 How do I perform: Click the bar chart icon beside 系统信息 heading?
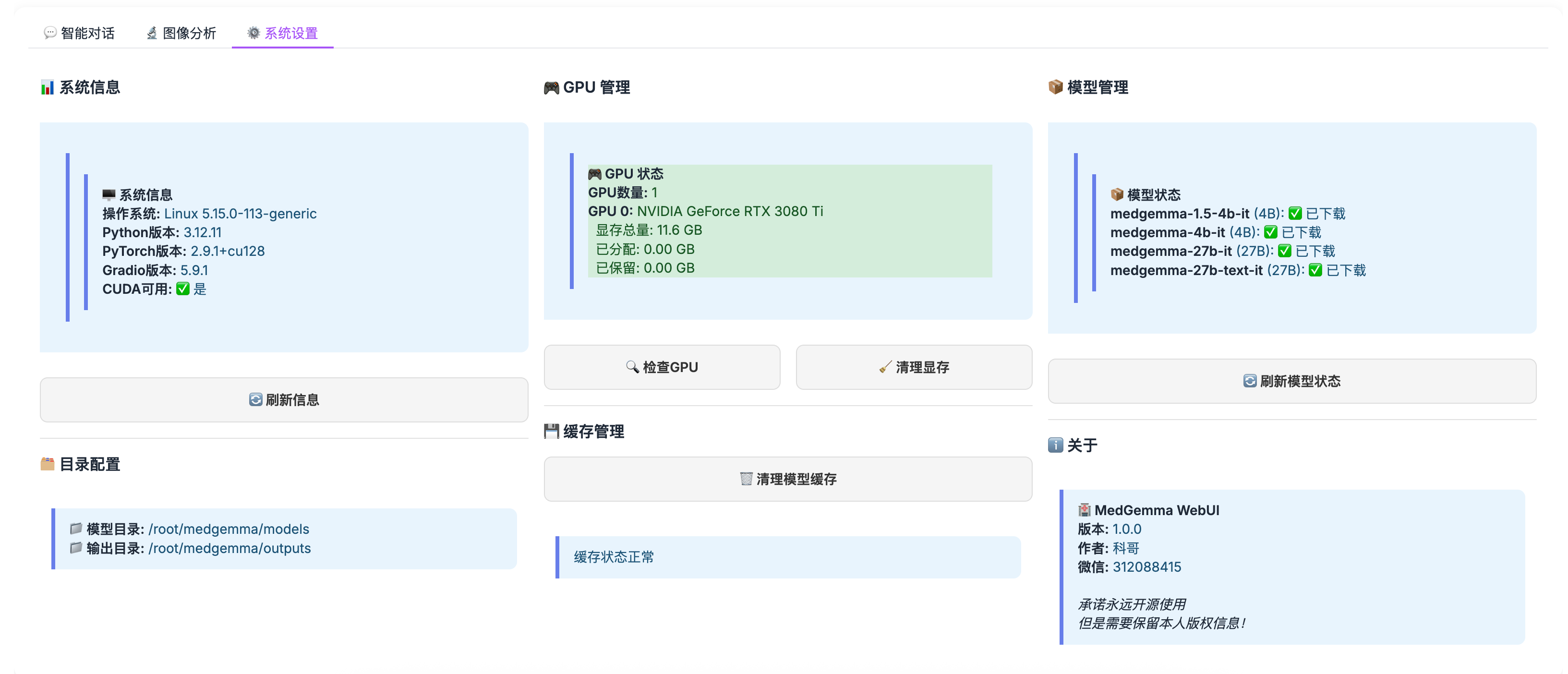tap(47, 88)
